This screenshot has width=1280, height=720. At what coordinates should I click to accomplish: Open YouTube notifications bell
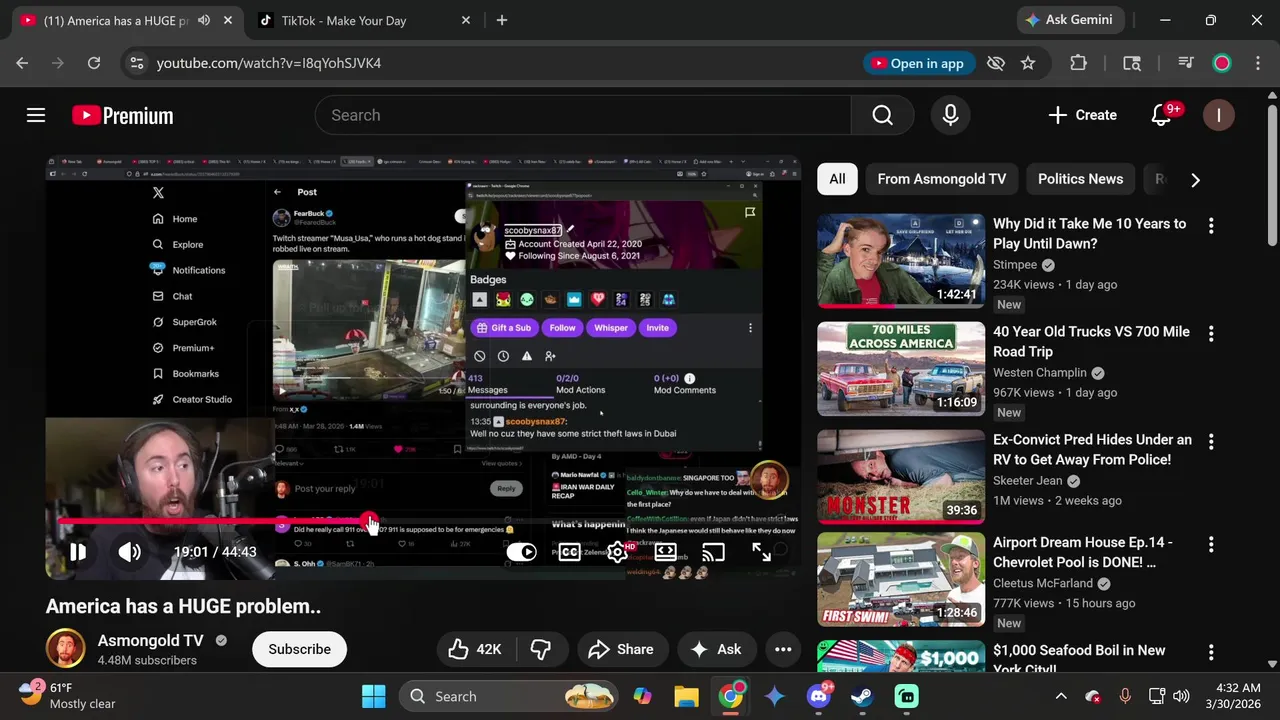[x=1162, y=115]
